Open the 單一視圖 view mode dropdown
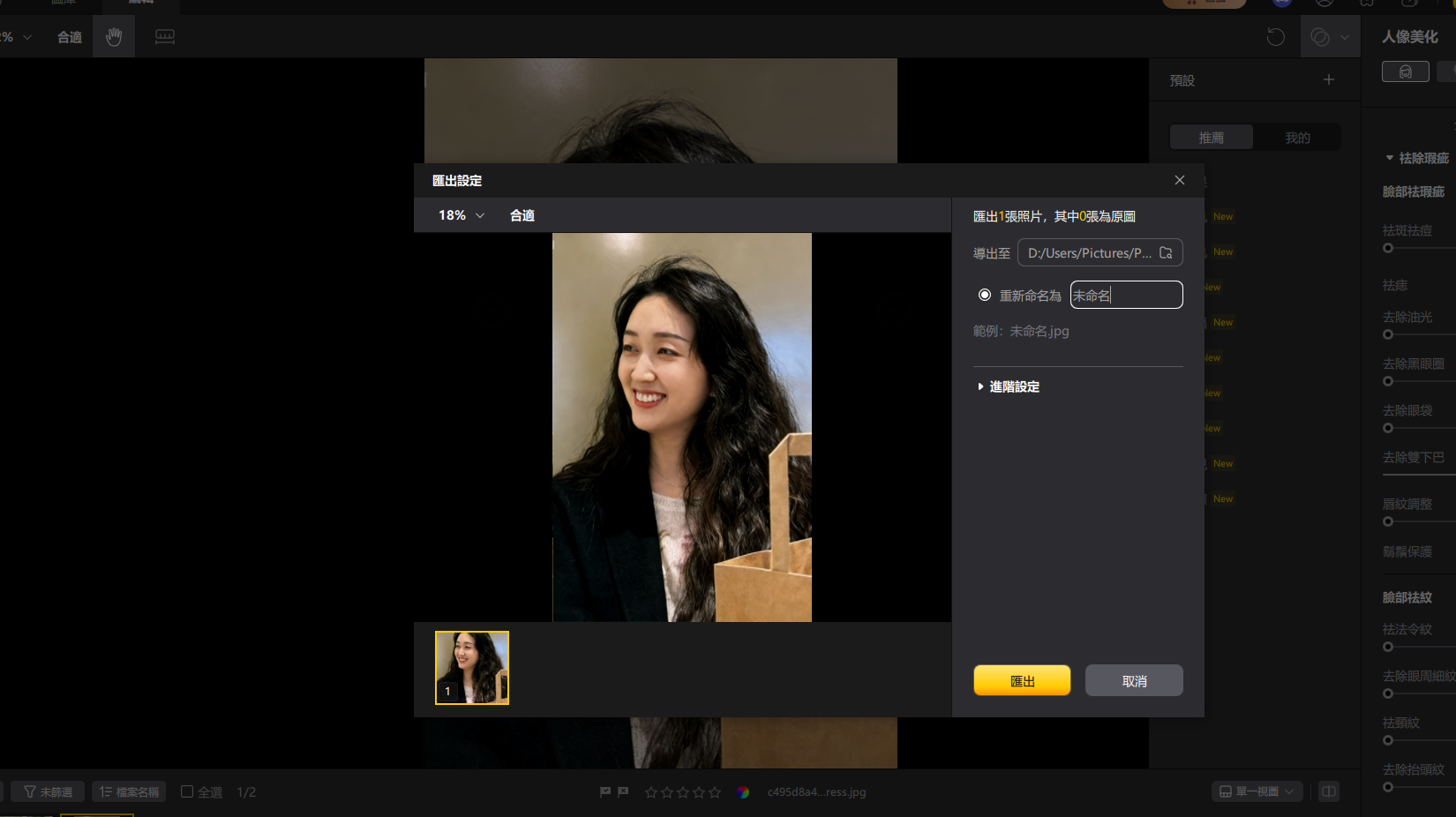The image size is (1456, 817). (x=1257, y=791)
